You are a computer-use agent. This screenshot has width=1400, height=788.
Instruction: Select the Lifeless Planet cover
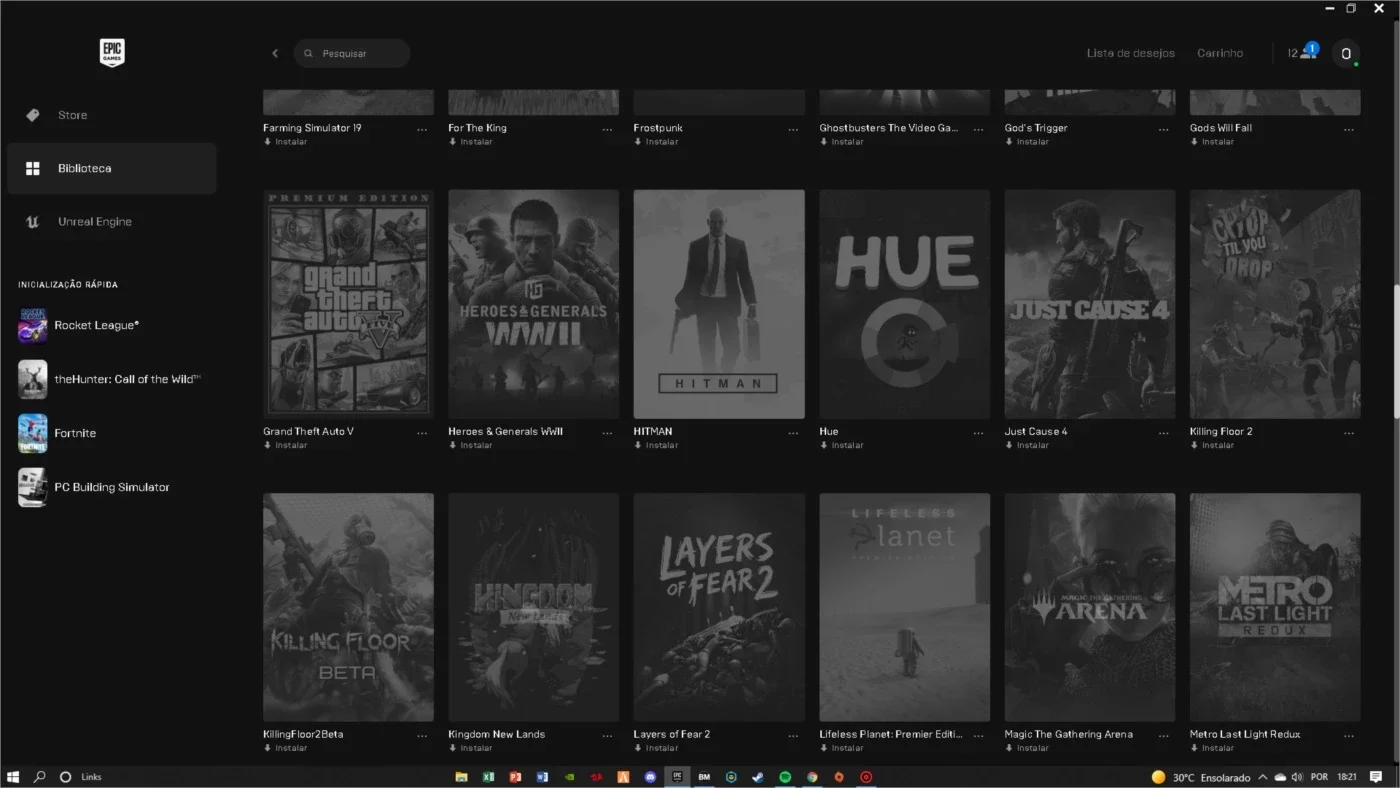pyautogui.click(x=905, y=607)
